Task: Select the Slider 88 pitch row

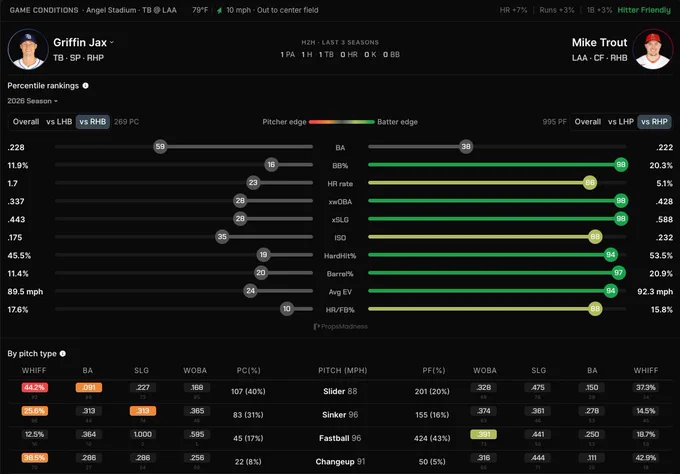Action: (x=340, y=392)
